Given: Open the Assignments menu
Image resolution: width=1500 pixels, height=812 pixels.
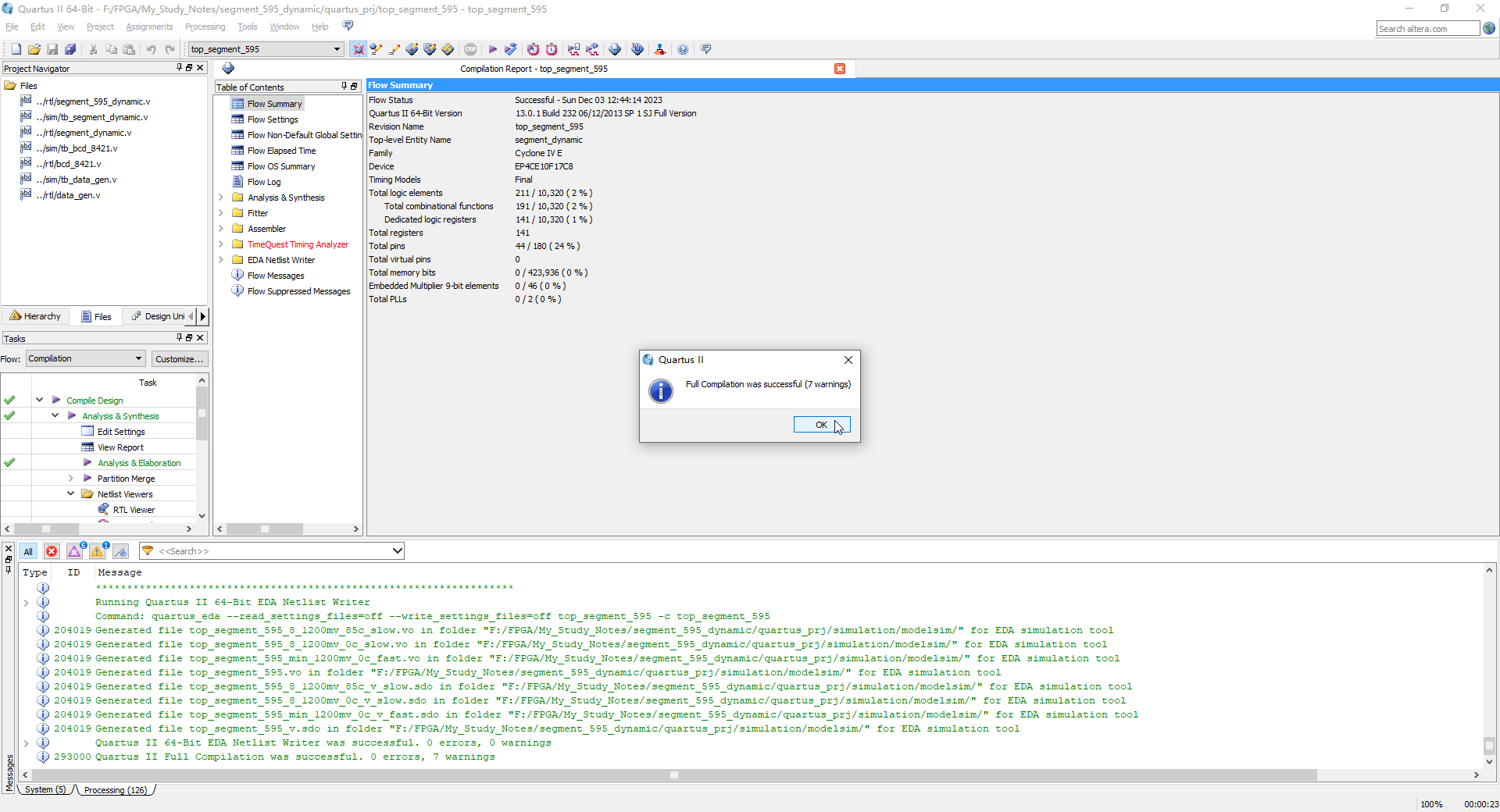Looking at the screenshot, I should [149, 27].
